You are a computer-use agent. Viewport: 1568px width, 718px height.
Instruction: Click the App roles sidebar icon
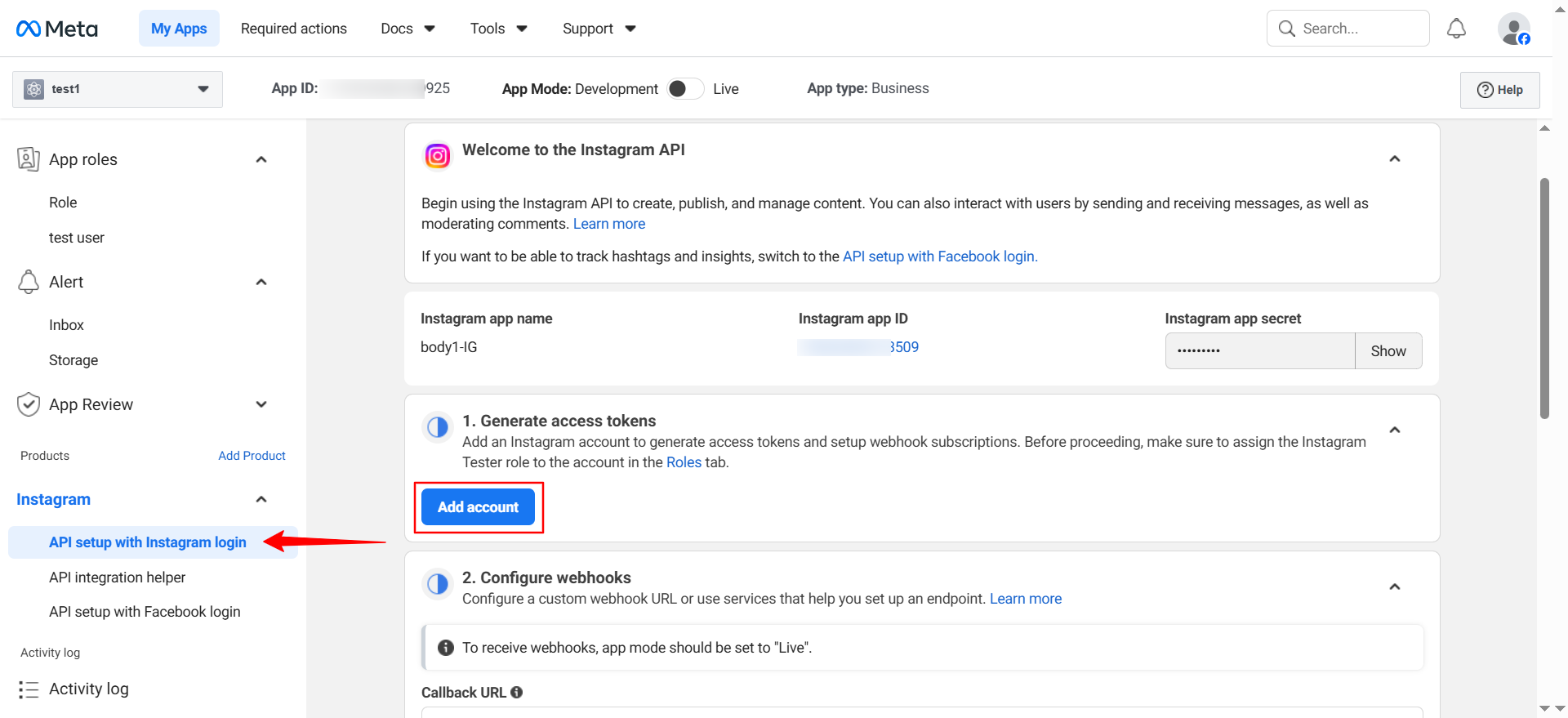[29, 159]
